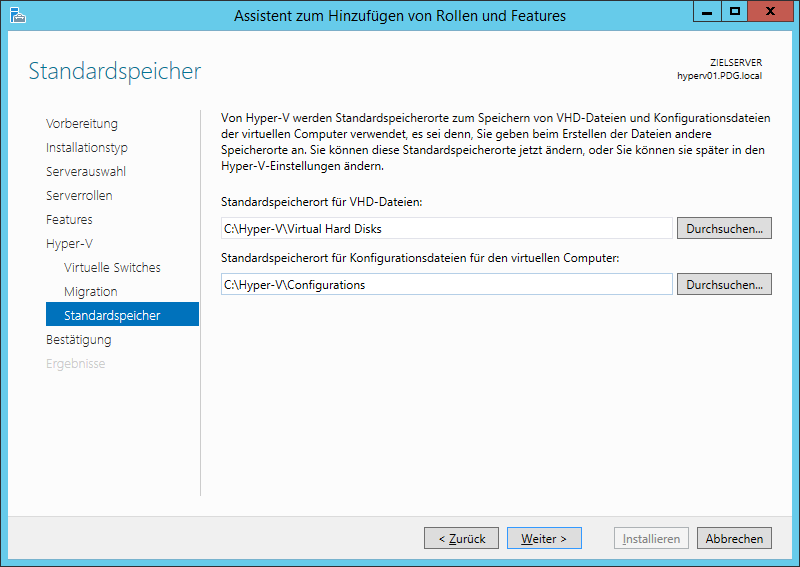
Task: Navigate to the Serverrollen page
Action: click(x=79, y=196)
